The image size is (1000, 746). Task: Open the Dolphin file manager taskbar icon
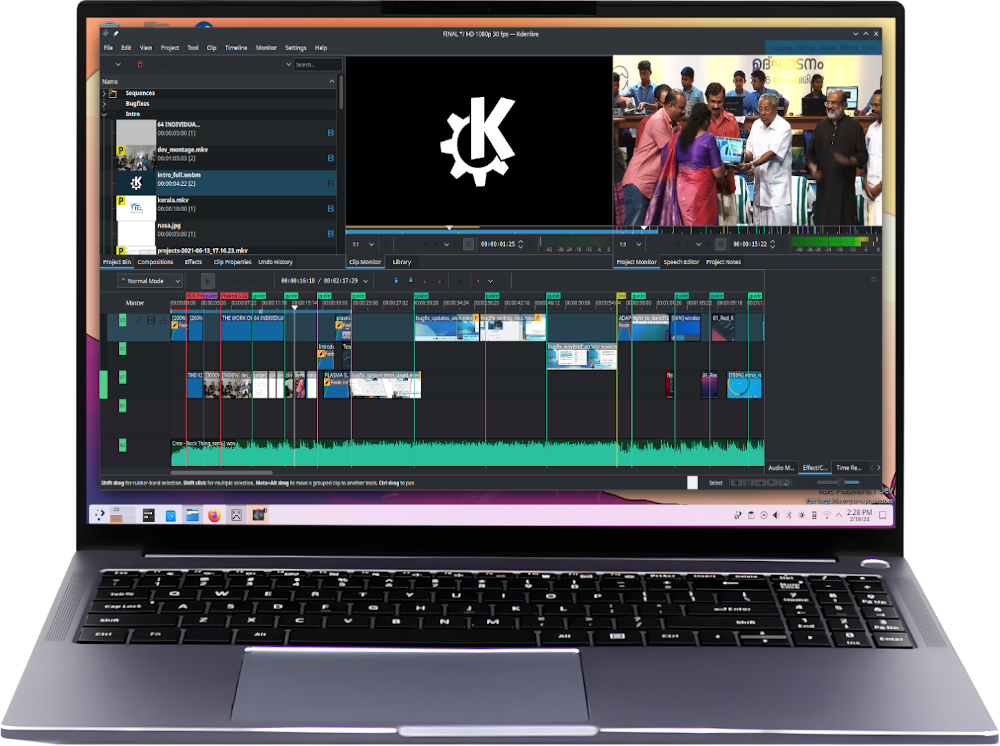tap(192, 515)
